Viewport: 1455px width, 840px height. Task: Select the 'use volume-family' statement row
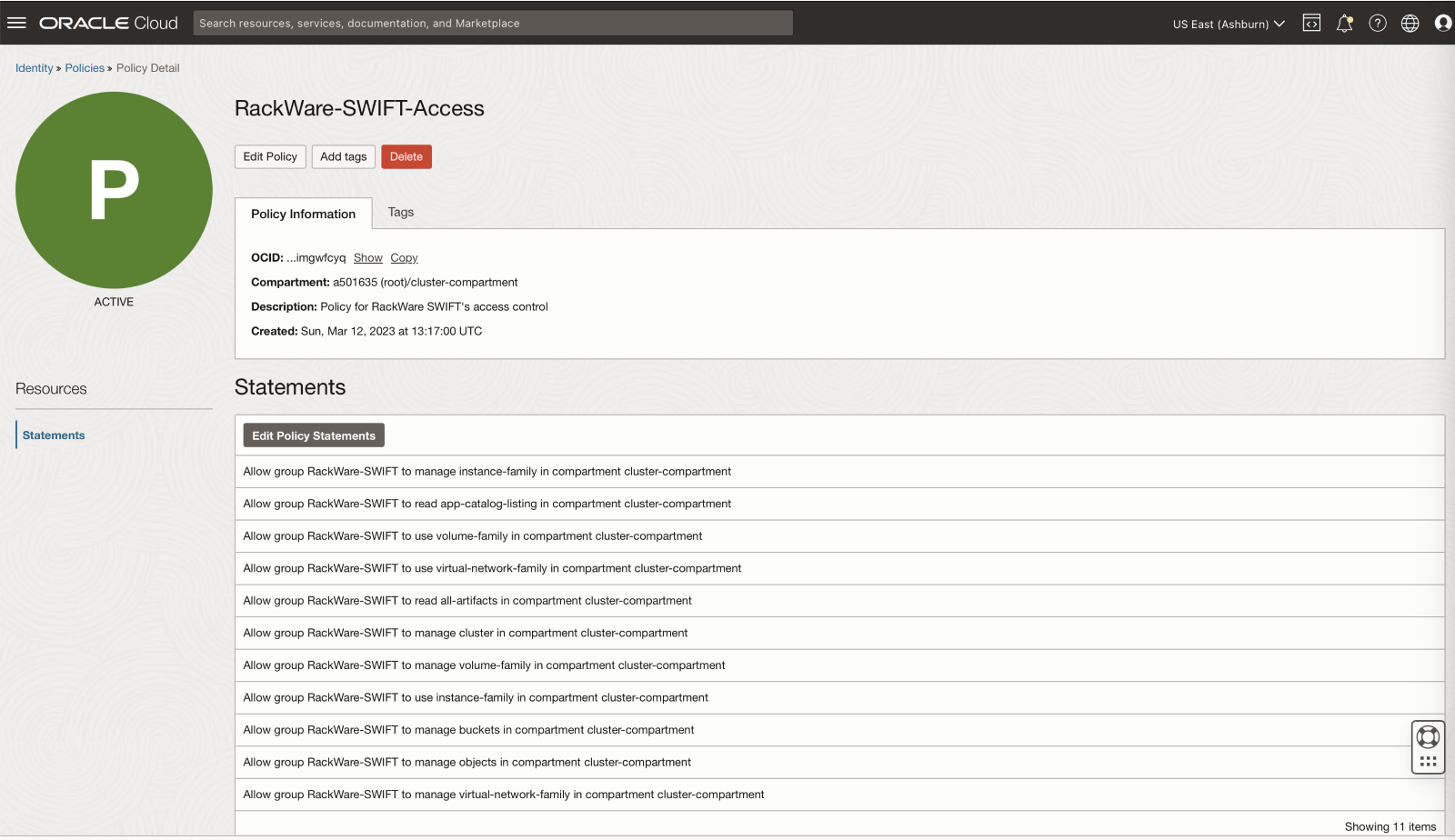point(839,536)
